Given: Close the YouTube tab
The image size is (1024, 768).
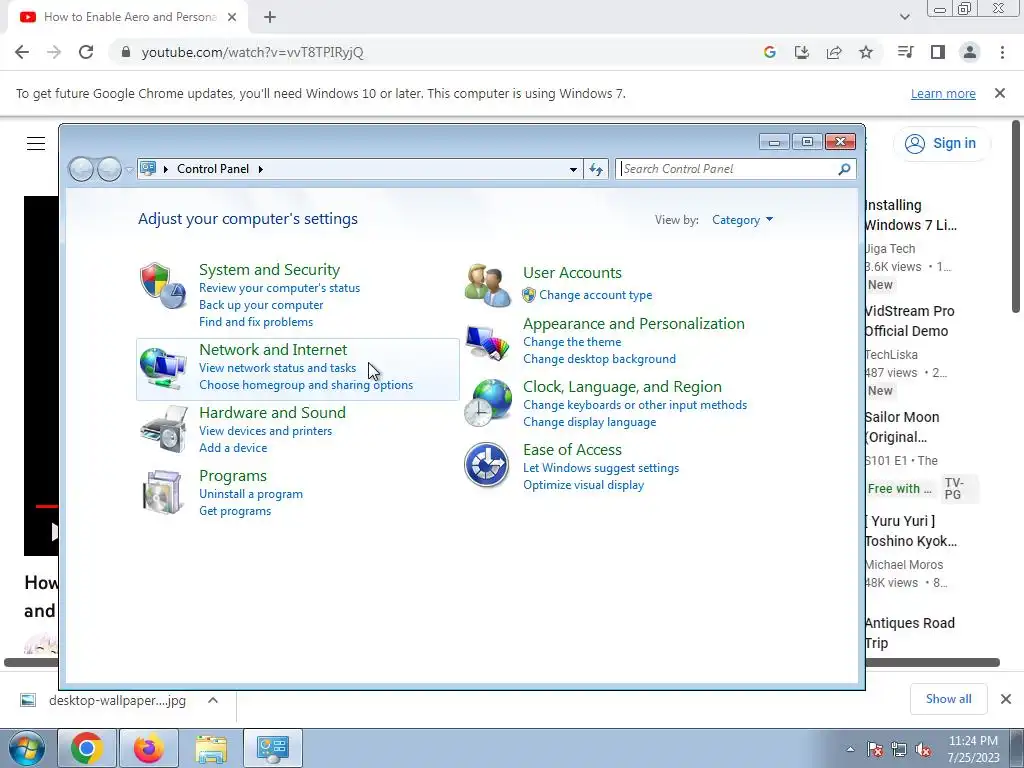Looking at the screenshot, I should point(232,17).
